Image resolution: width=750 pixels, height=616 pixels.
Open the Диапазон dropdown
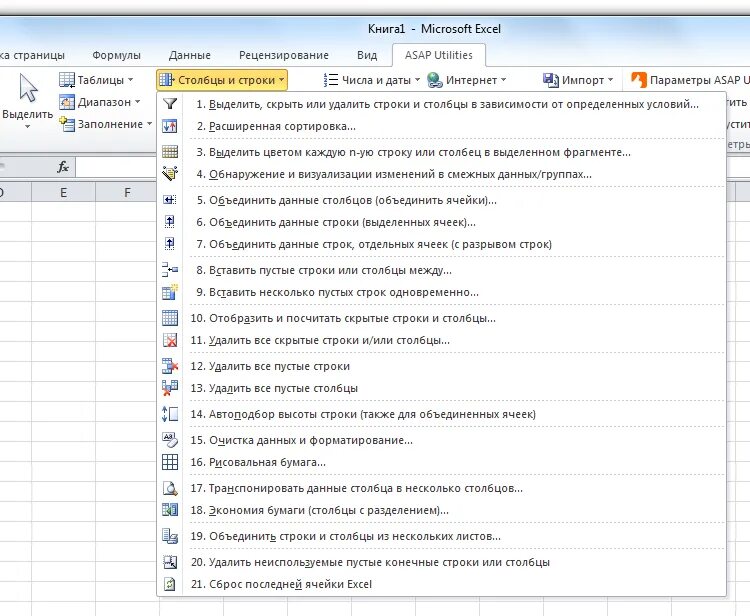(99, 102)
